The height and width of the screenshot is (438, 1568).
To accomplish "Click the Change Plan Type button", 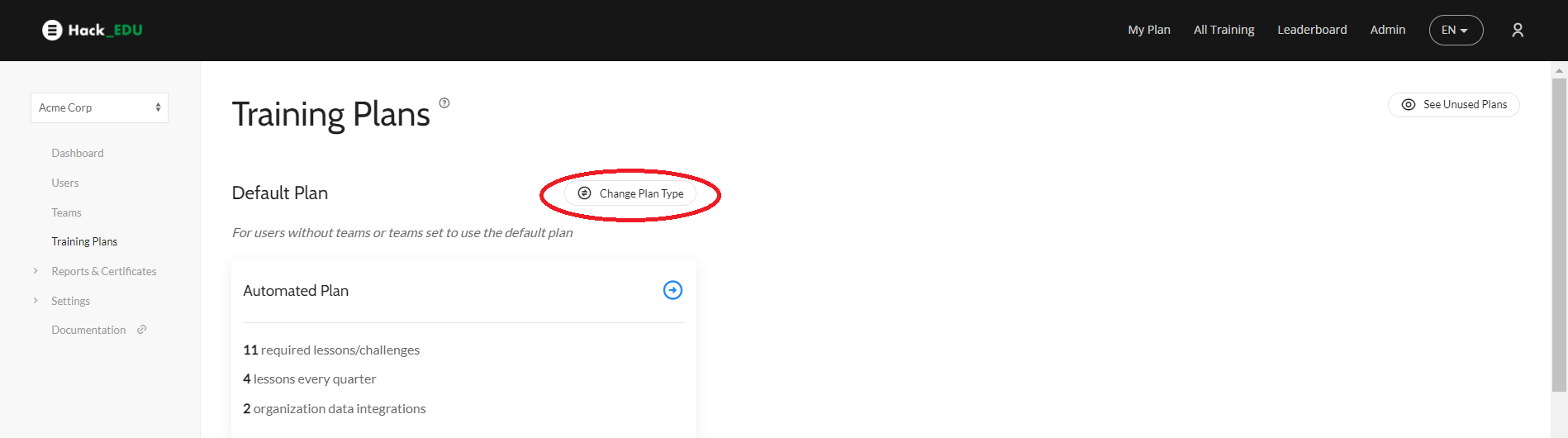I will pyautogui.click(x=630, y=193).
